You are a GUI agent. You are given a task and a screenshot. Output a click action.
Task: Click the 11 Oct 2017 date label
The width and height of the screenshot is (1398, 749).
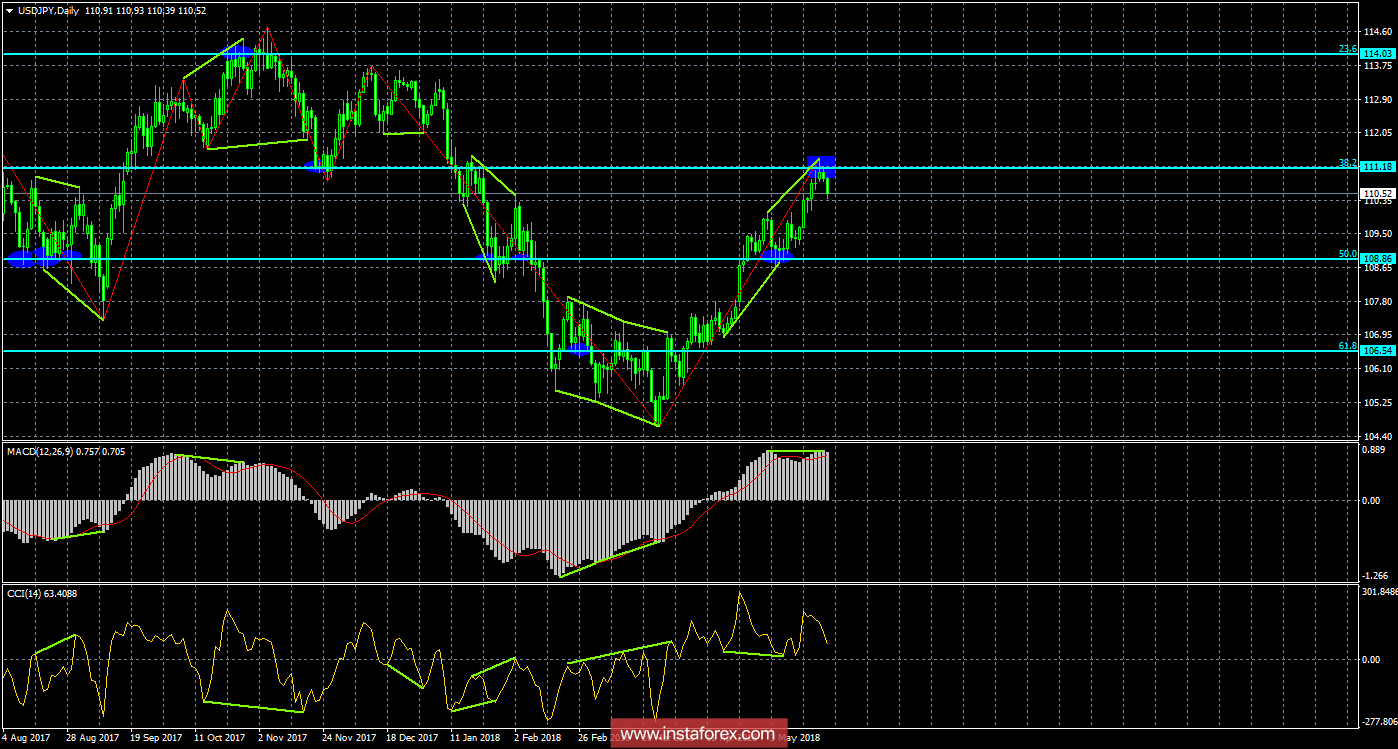click(219, 738)
